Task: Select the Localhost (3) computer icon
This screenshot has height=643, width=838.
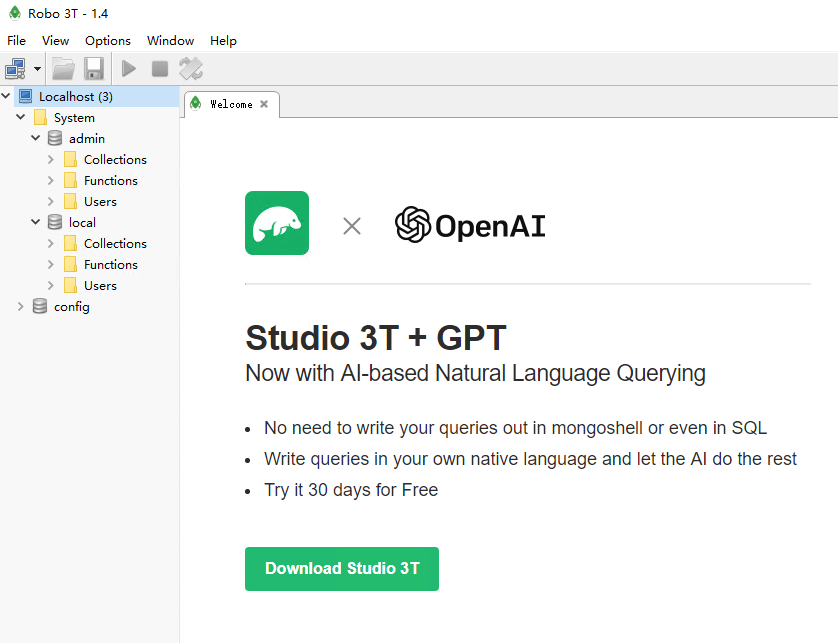Action: pos(25,96)
